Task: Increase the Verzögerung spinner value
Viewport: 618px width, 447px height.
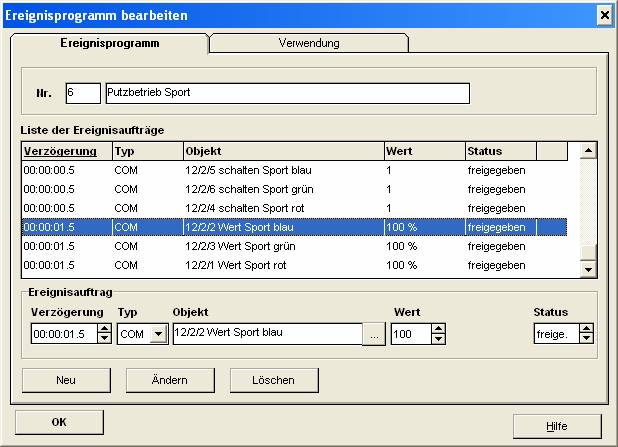Action: coord(104,330)
